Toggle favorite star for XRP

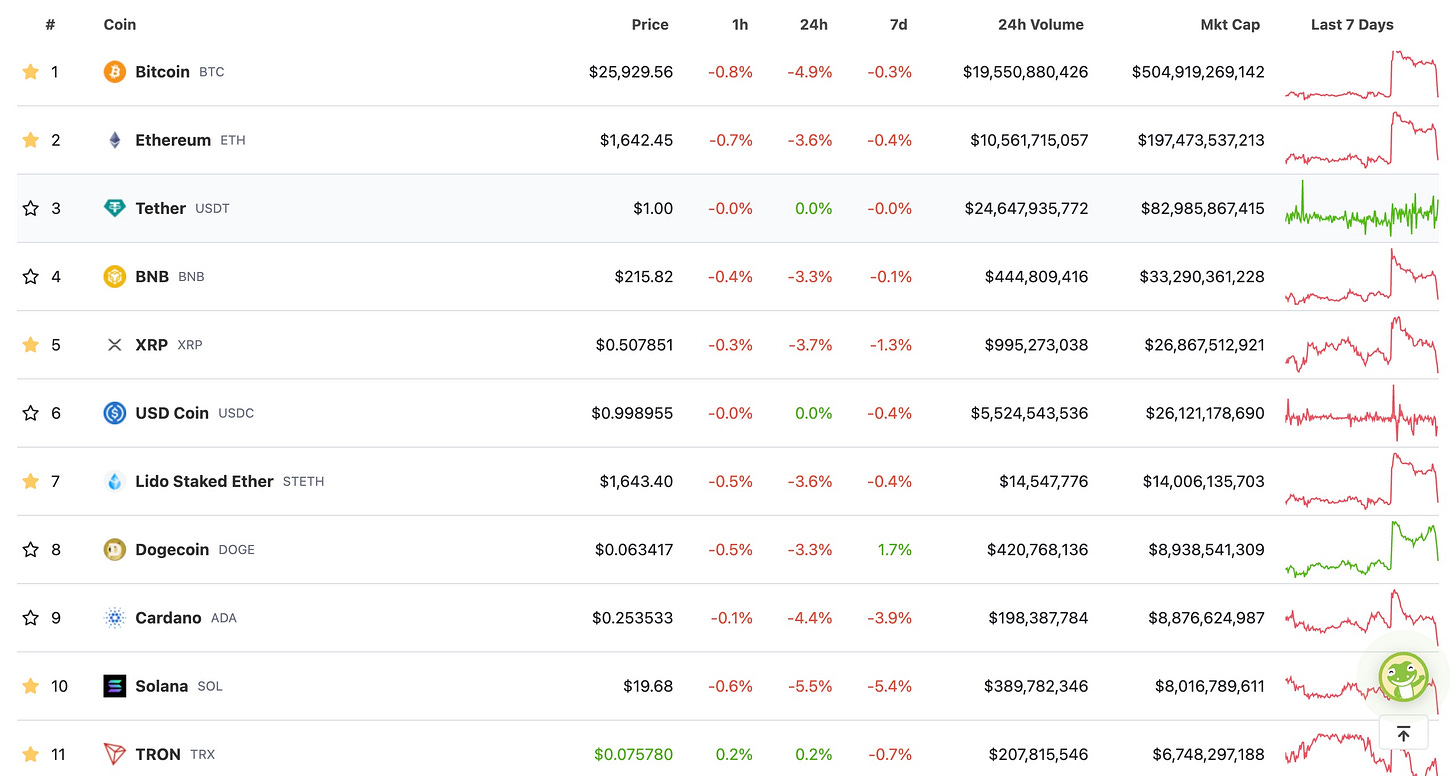click(x=30, y=345)
